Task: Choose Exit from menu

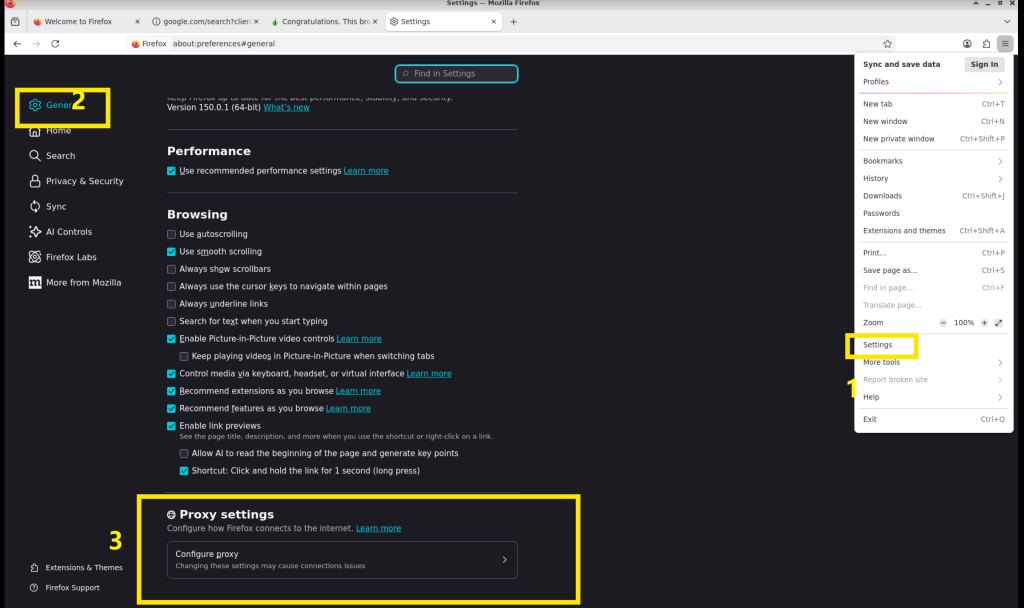Action: point(933,419)
